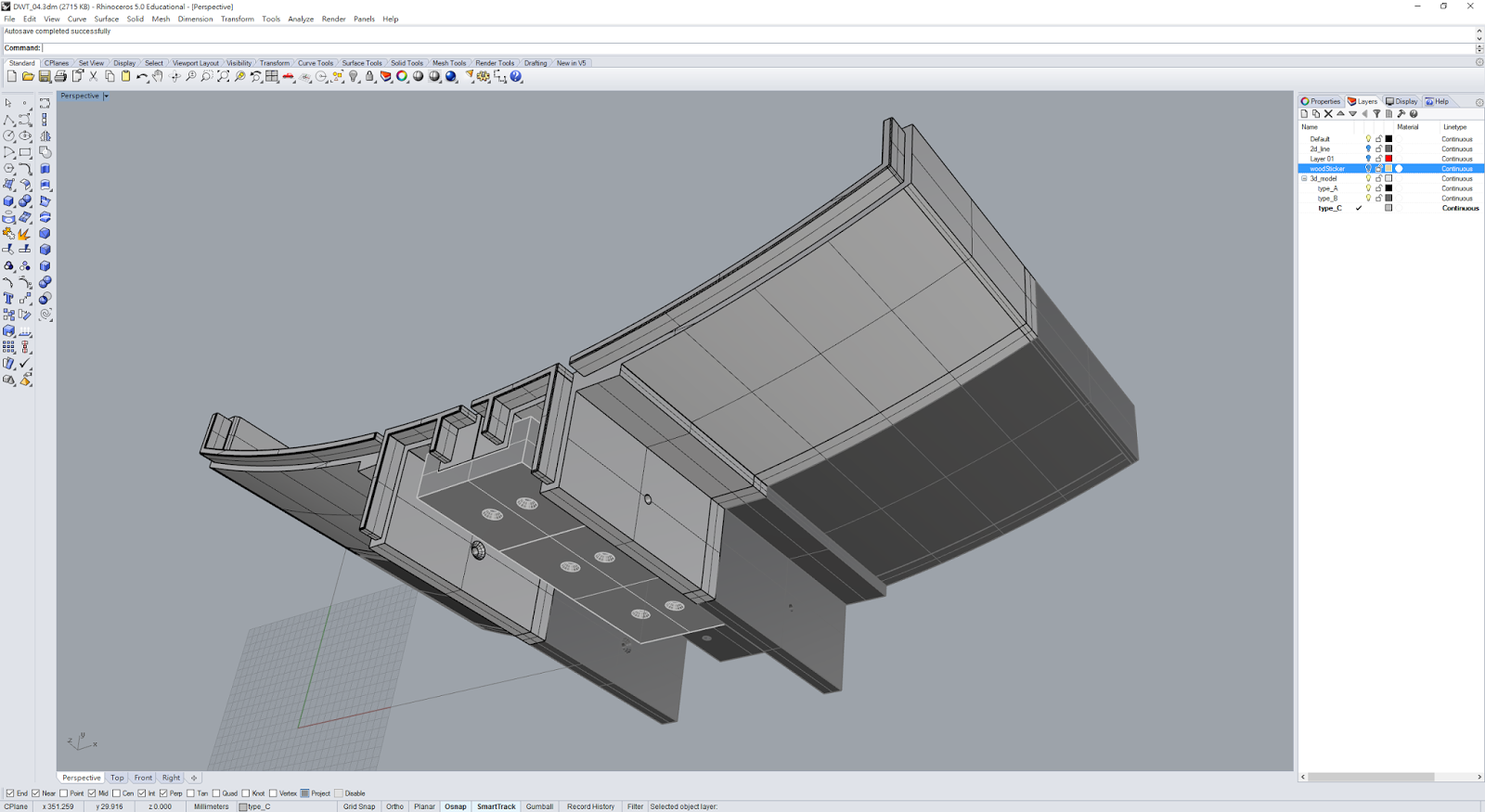The width and height of the screenshot is (1485, 812).
Task: Click the Zoom Extents icon
Action: [223, 77]
